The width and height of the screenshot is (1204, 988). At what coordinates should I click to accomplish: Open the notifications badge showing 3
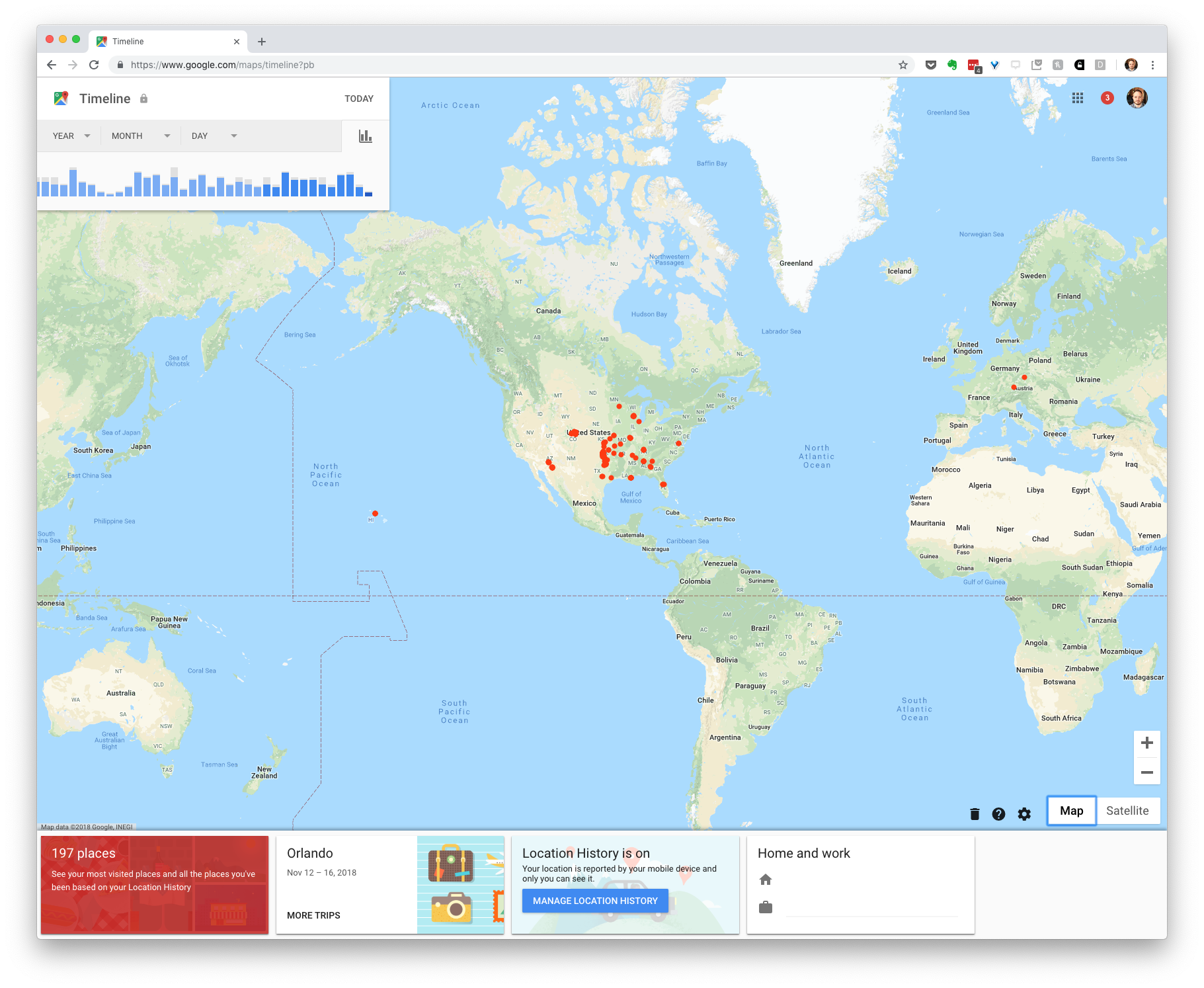tap(1107, 98)
